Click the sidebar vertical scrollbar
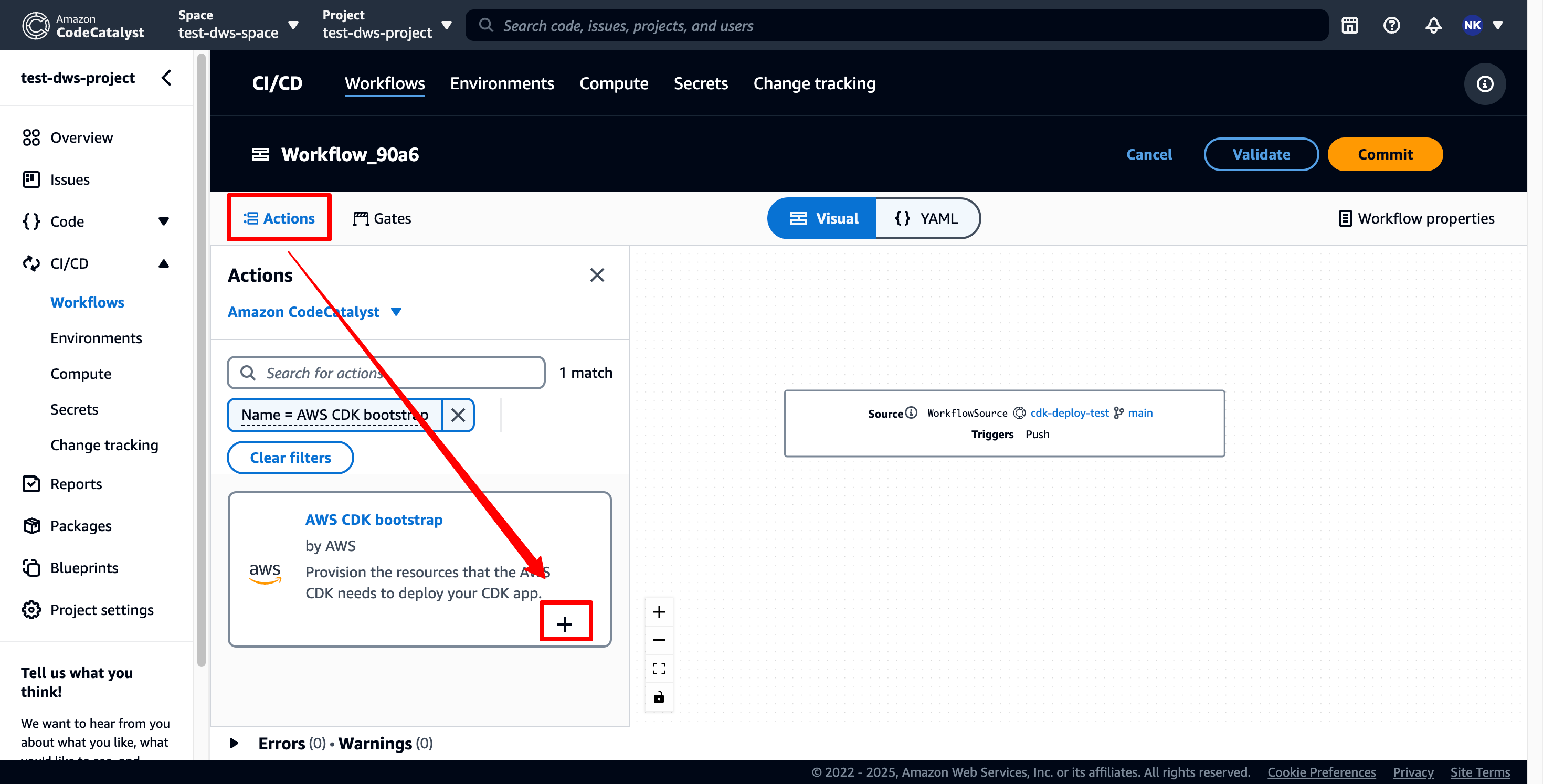Viewport: 1543px width, 784px height. coord(201,359)
